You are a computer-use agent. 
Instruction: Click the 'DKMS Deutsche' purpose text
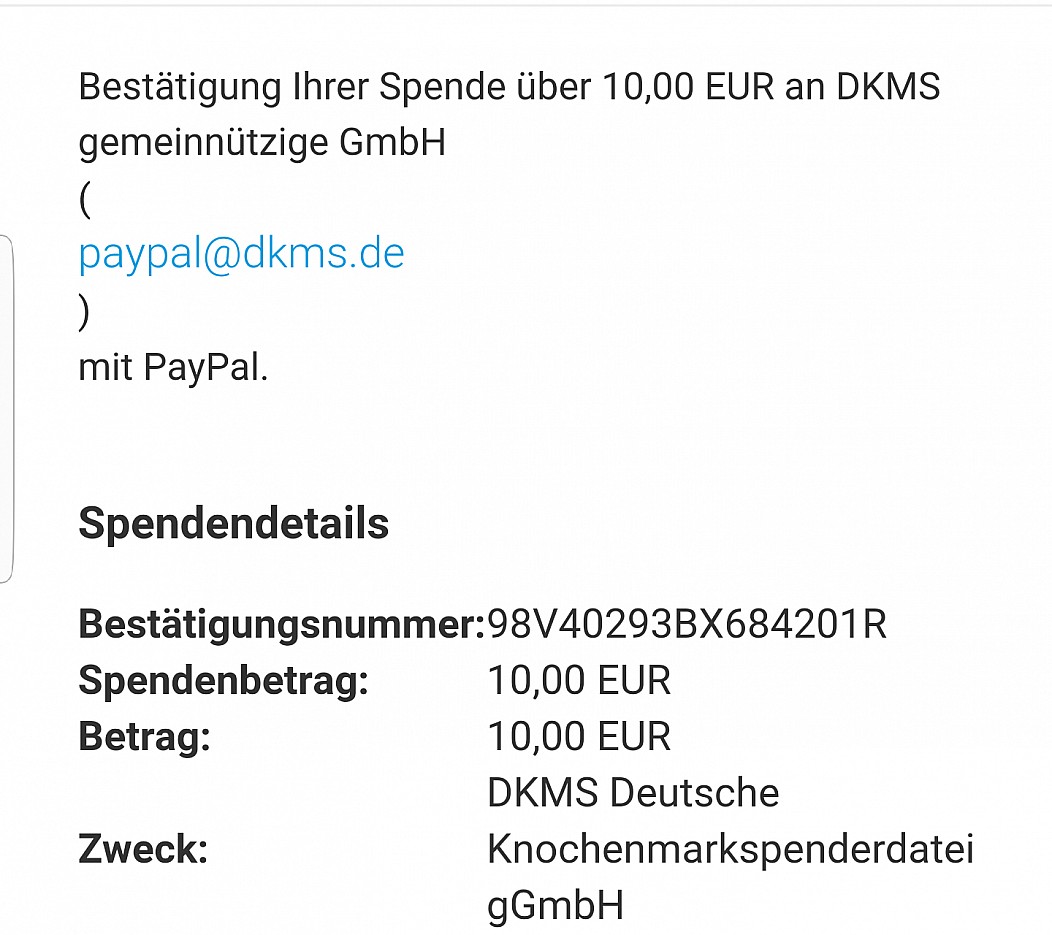click(x=633, y=793)
